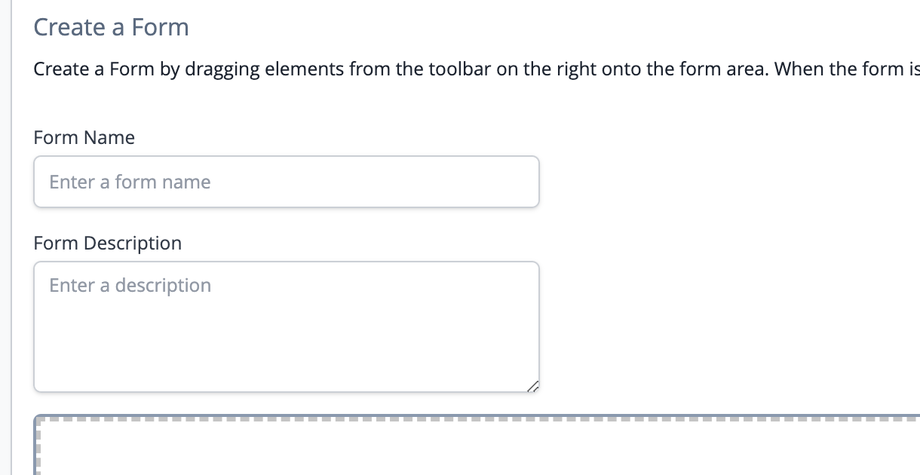920x475 pixels.
Task: Click the top dashed border of form area
Action: [480, 419]
